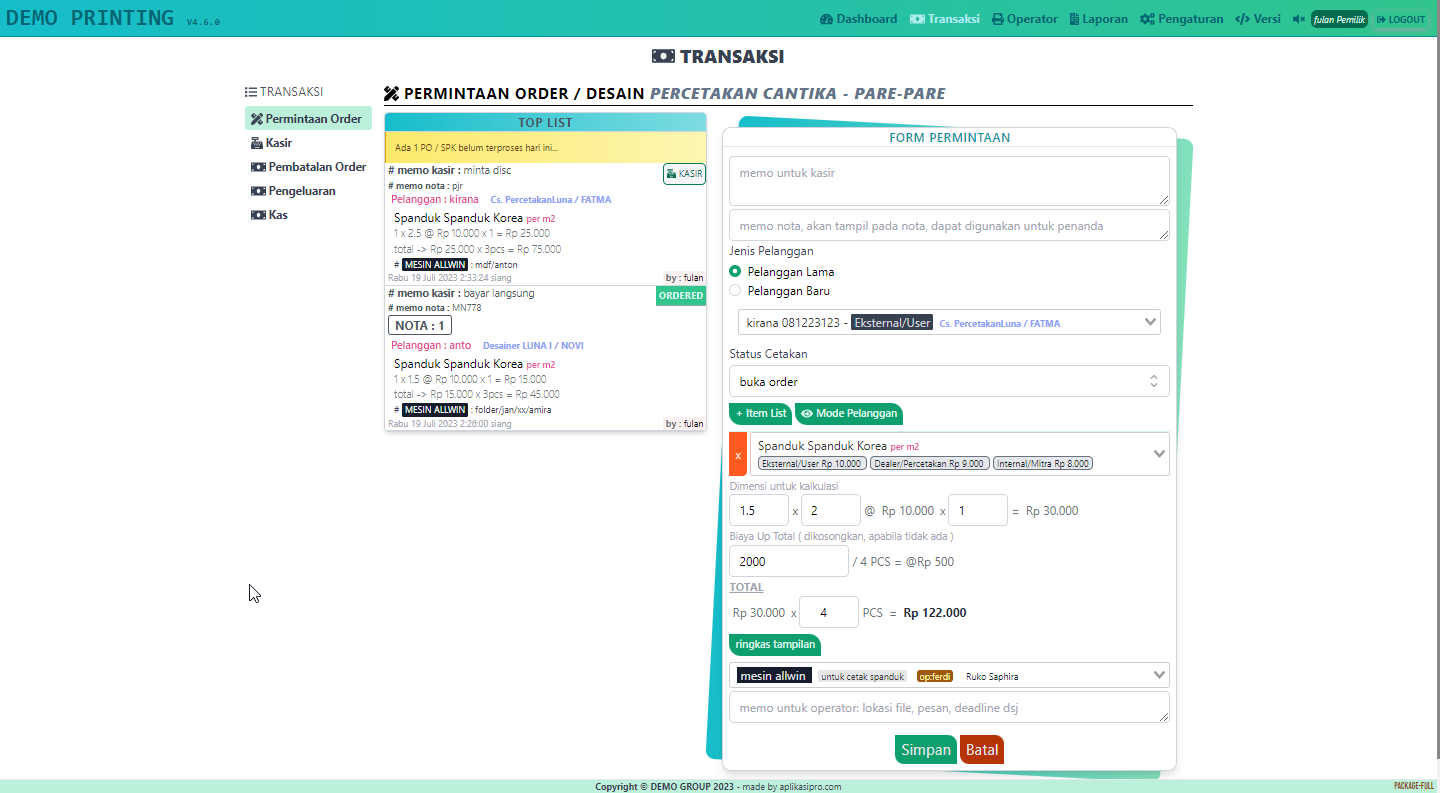Screen dimensions: 1440x793
Task: Toggle Mode Pelanggan eye button
Action: click(848, 413)
